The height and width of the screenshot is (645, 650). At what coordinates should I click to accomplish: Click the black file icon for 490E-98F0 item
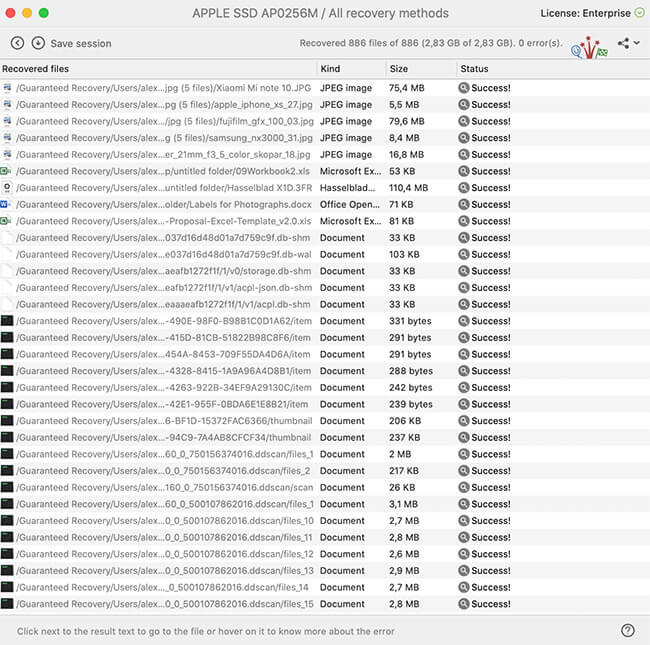7,320
